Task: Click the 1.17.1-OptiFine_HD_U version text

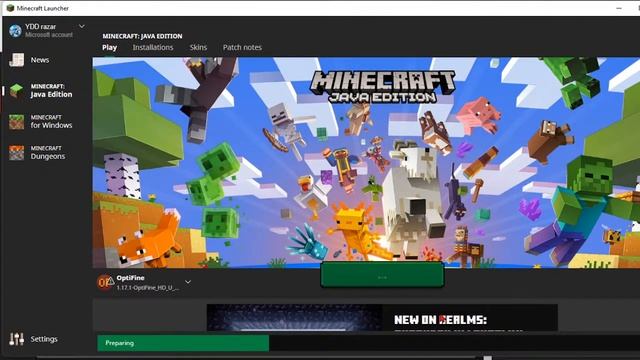Action: point(147,288)
